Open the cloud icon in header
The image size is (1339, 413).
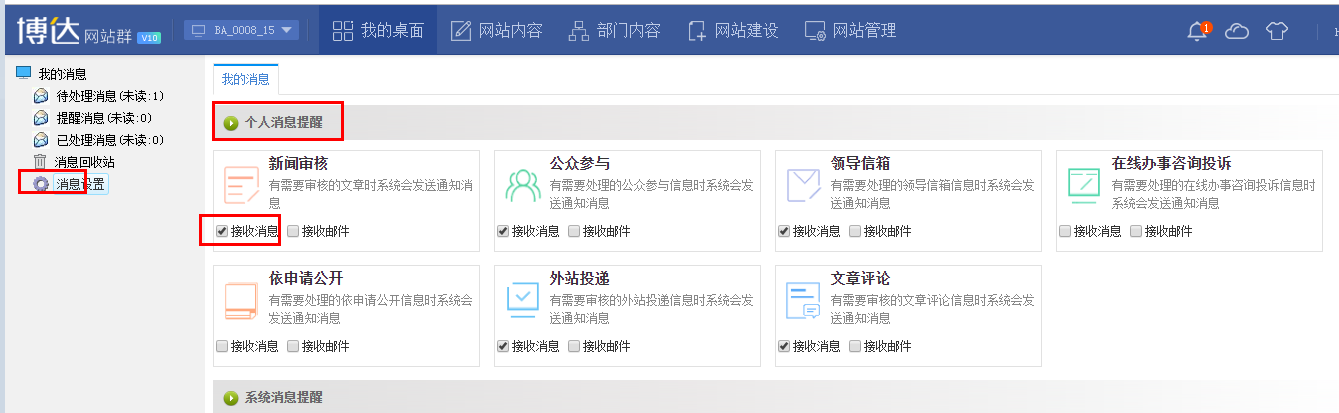pos(1237,31)
